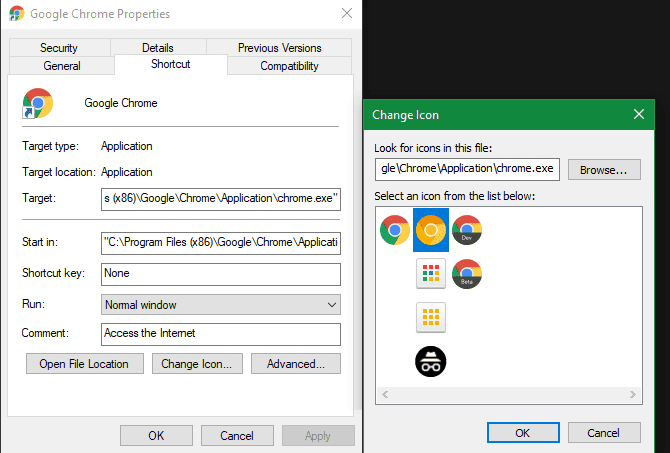Click the Comment field with Access the Internet
The height and width of the screenshot is (453, 670).
click(221, 334)
